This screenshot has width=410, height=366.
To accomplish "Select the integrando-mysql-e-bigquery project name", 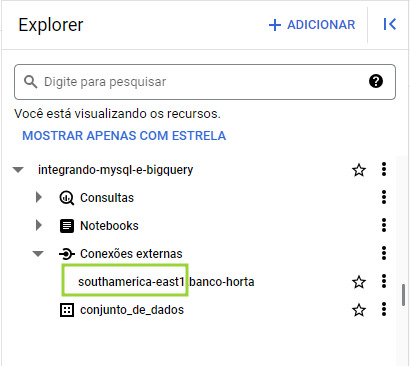I will [x=115, y=170].
